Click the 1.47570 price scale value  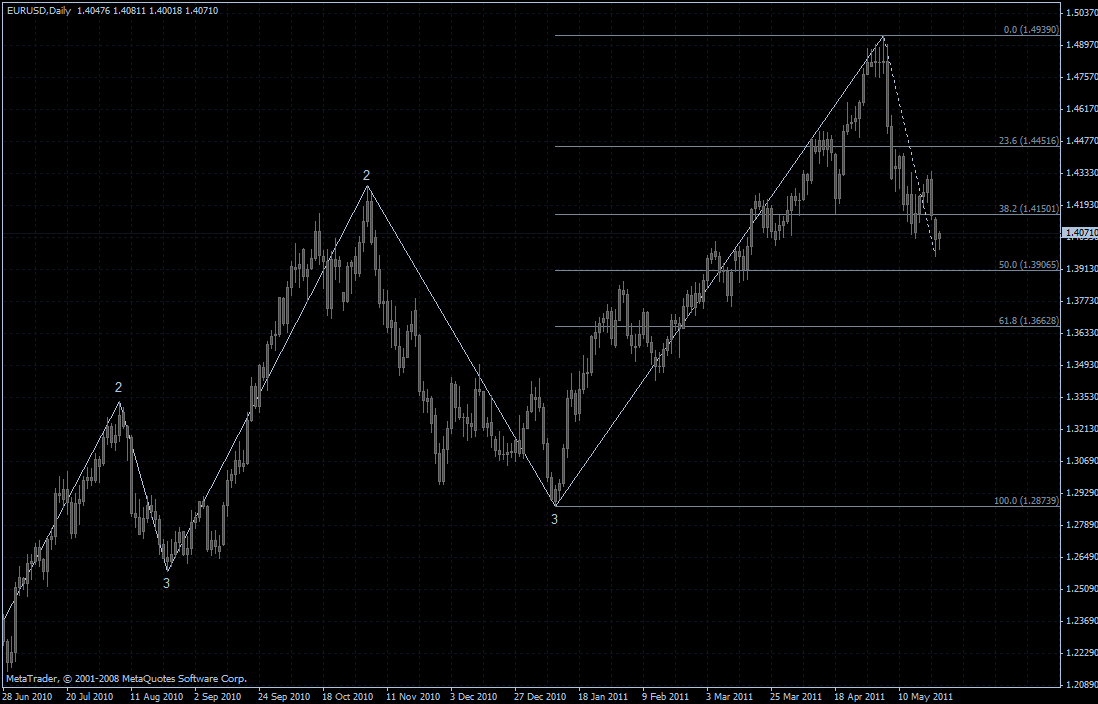pos(1082,77)
